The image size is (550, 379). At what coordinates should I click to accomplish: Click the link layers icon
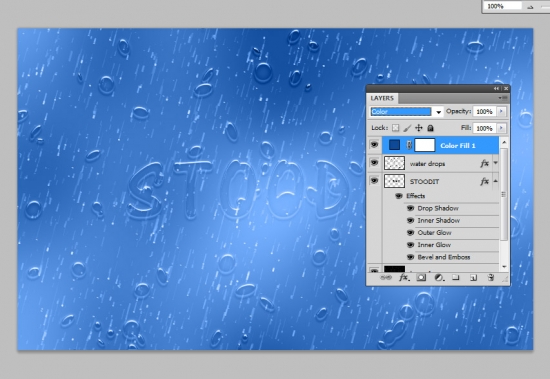(386, 278)
